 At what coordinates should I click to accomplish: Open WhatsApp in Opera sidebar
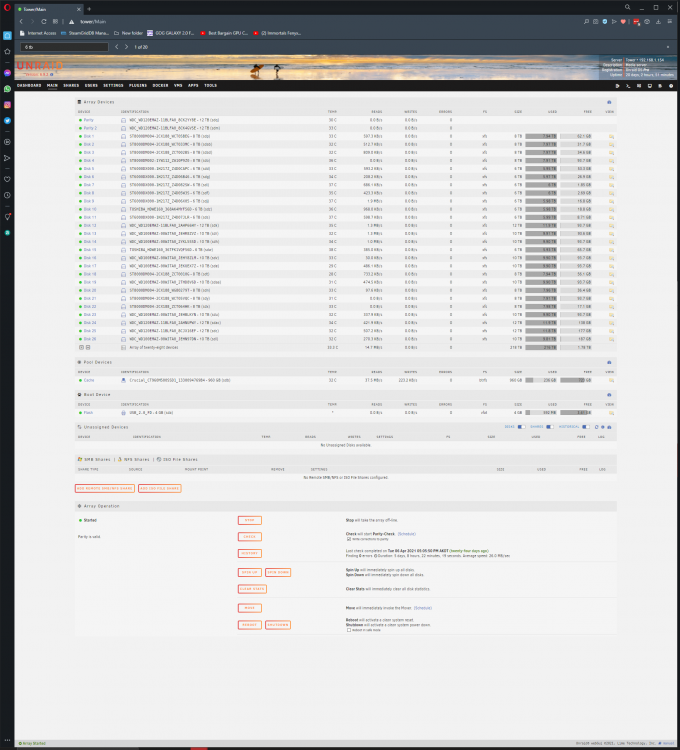[7, 89]
